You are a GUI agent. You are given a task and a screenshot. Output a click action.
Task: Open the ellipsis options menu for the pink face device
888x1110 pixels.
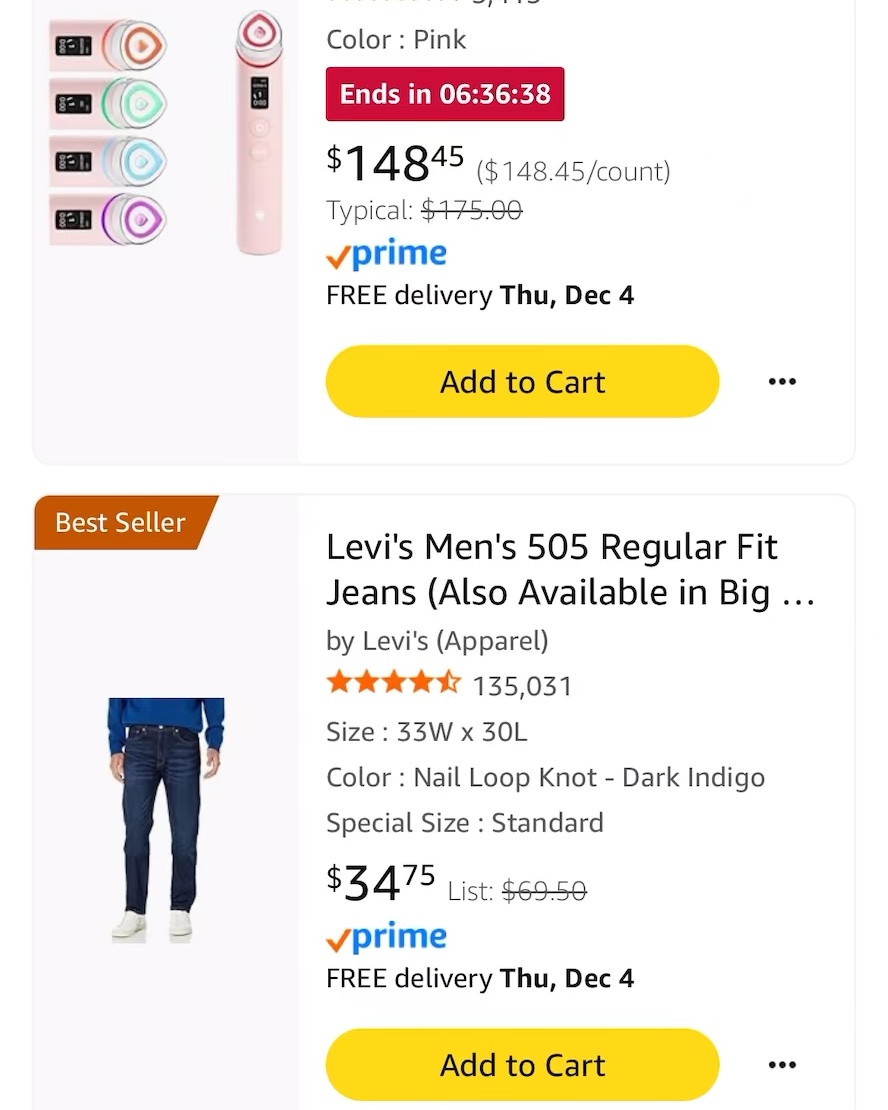point(782,381)
